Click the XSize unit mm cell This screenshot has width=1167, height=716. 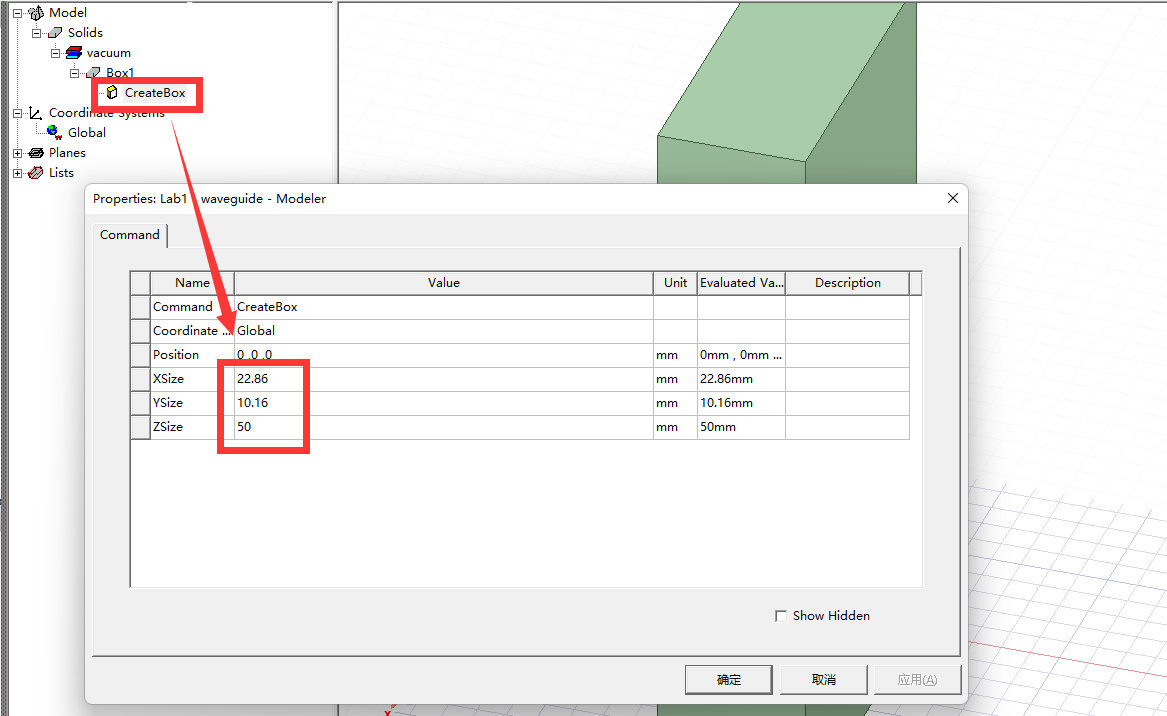pos(675,379)
